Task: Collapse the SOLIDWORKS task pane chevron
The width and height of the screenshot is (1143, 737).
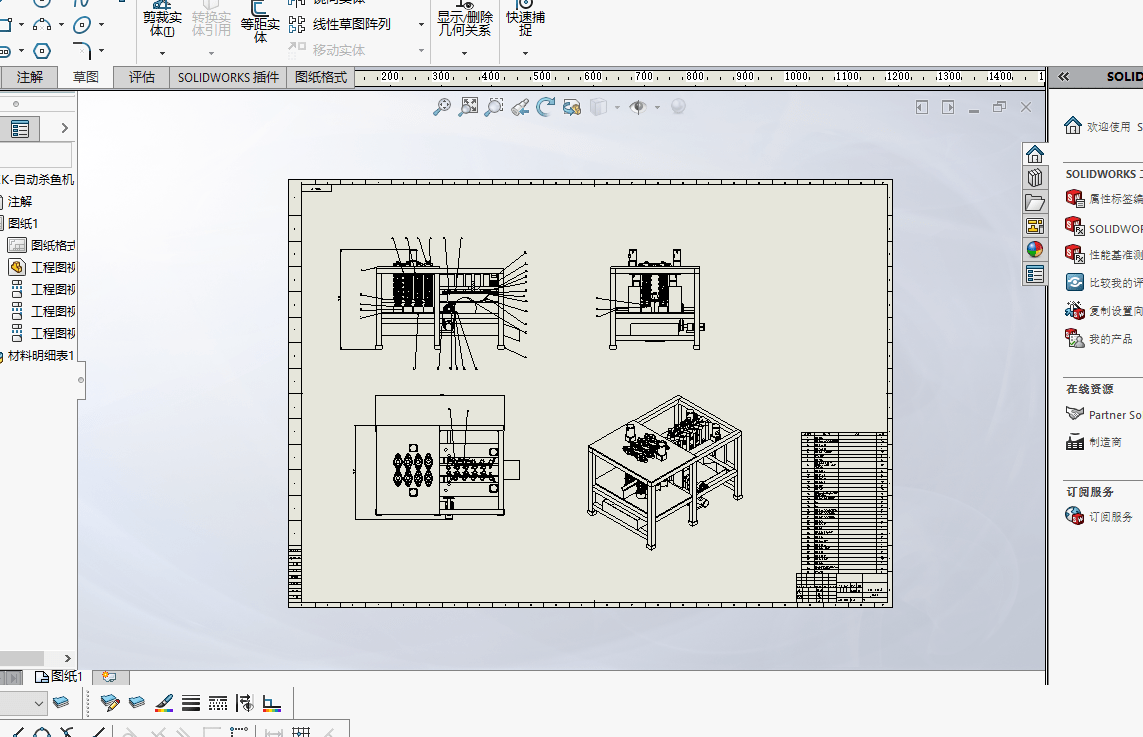Action: tap(1064, 77)
